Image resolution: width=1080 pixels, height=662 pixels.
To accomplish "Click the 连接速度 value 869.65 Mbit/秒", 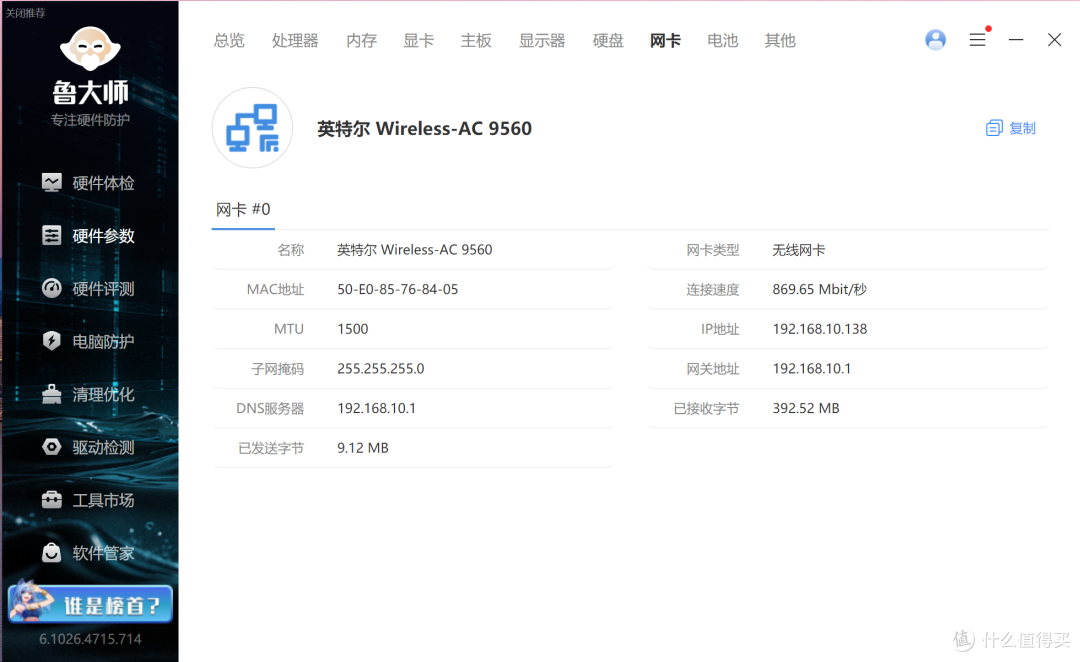I will tap(819, 289).
